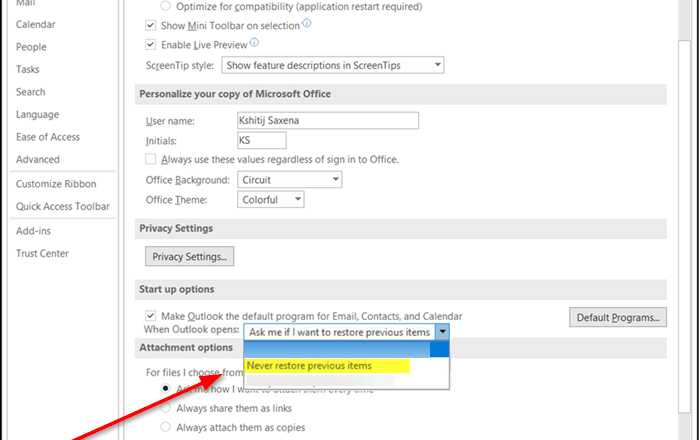The height and width of the screenshot is (440, 700).
Task: Enable Always use these values checkbox
Action: click(151, 159)
